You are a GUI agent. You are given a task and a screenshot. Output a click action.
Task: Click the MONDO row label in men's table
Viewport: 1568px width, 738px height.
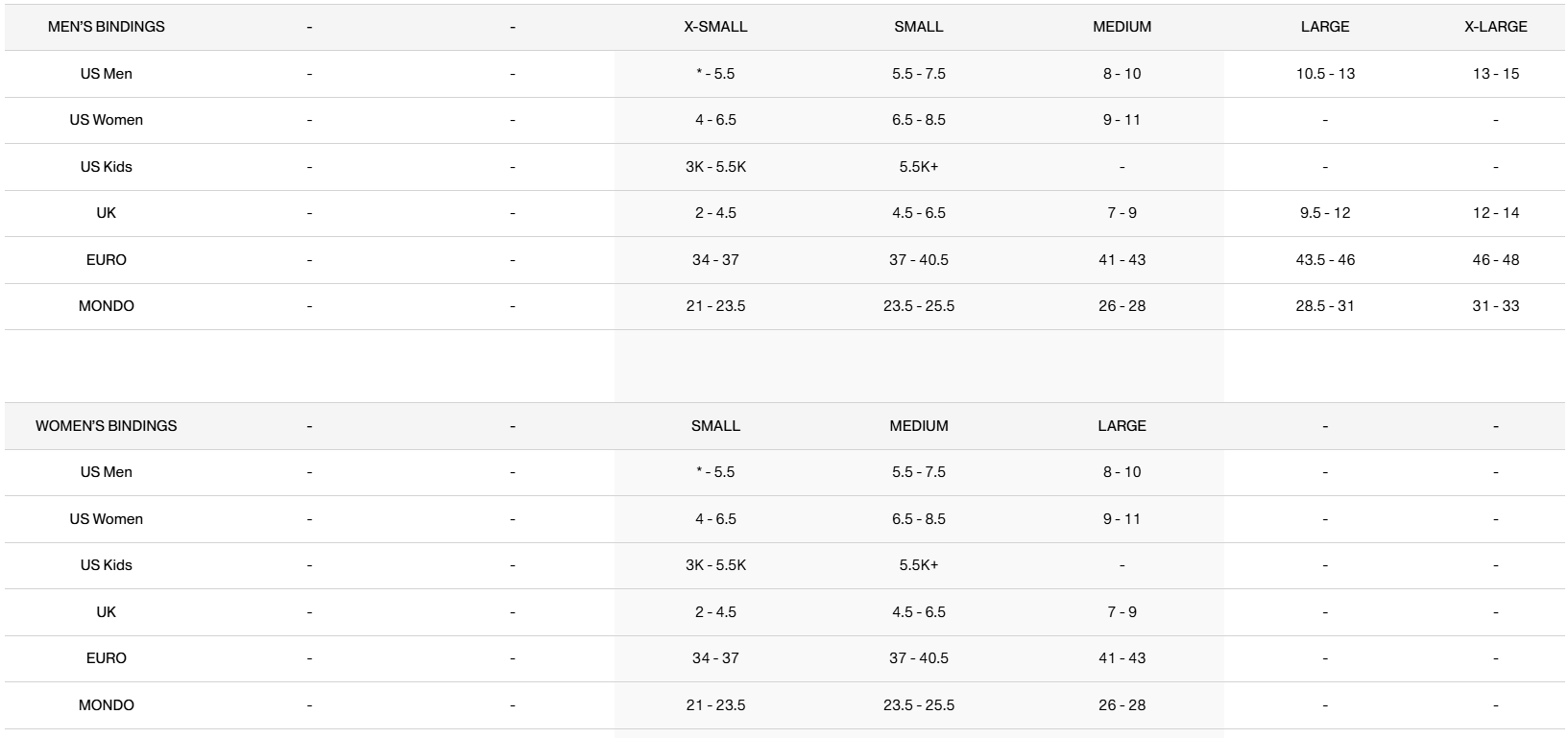click(x=106, y=306)
